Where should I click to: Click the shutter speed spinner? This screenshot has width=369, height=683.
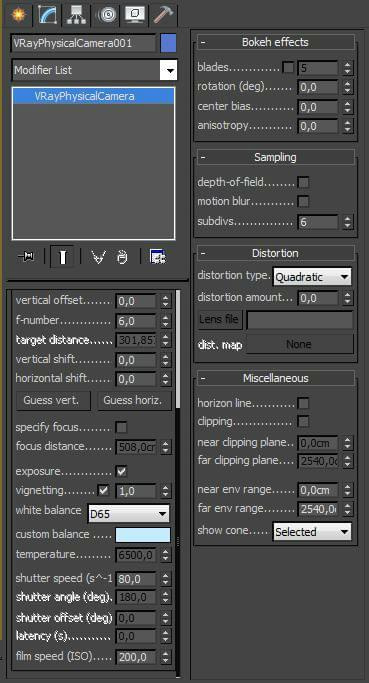[165, 579]
